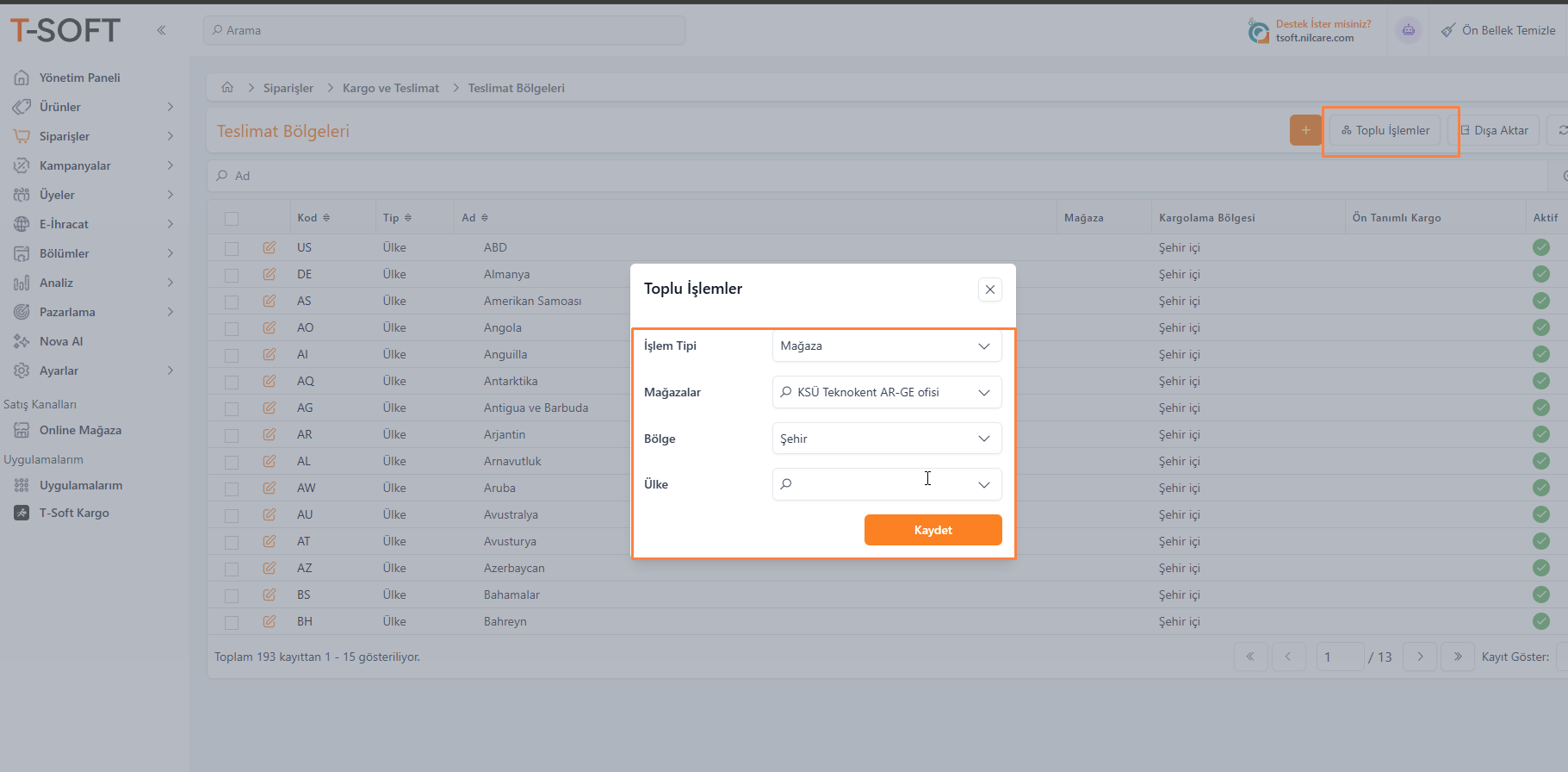Image resolution: width=1568 pixels, height=772 pixels.
Task: Click the orange plus add button
Action: [x=1305, y=130]
